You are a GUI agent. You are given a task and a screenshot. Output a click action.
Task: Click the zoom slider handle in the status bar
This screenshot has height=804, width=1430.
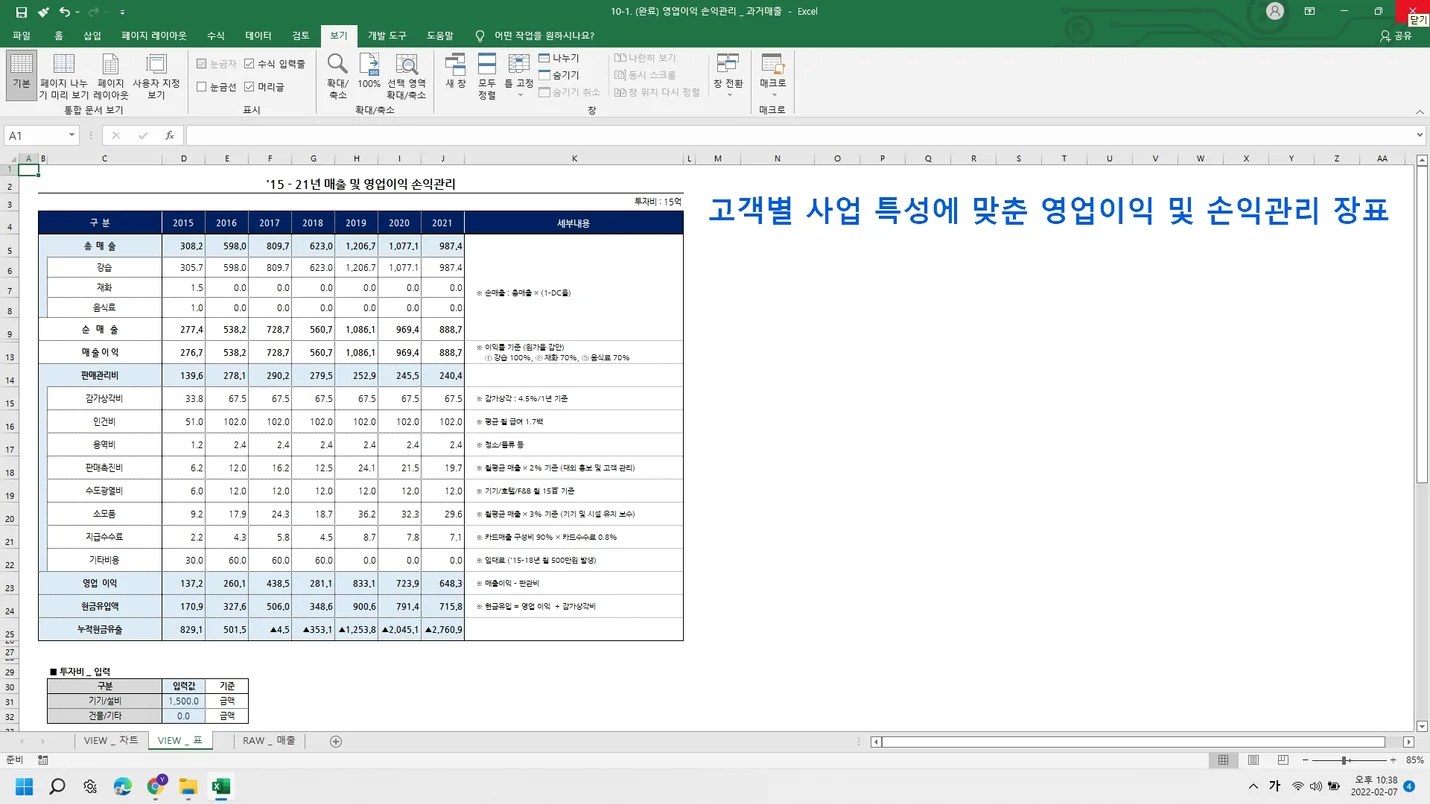pos(1346,760)
